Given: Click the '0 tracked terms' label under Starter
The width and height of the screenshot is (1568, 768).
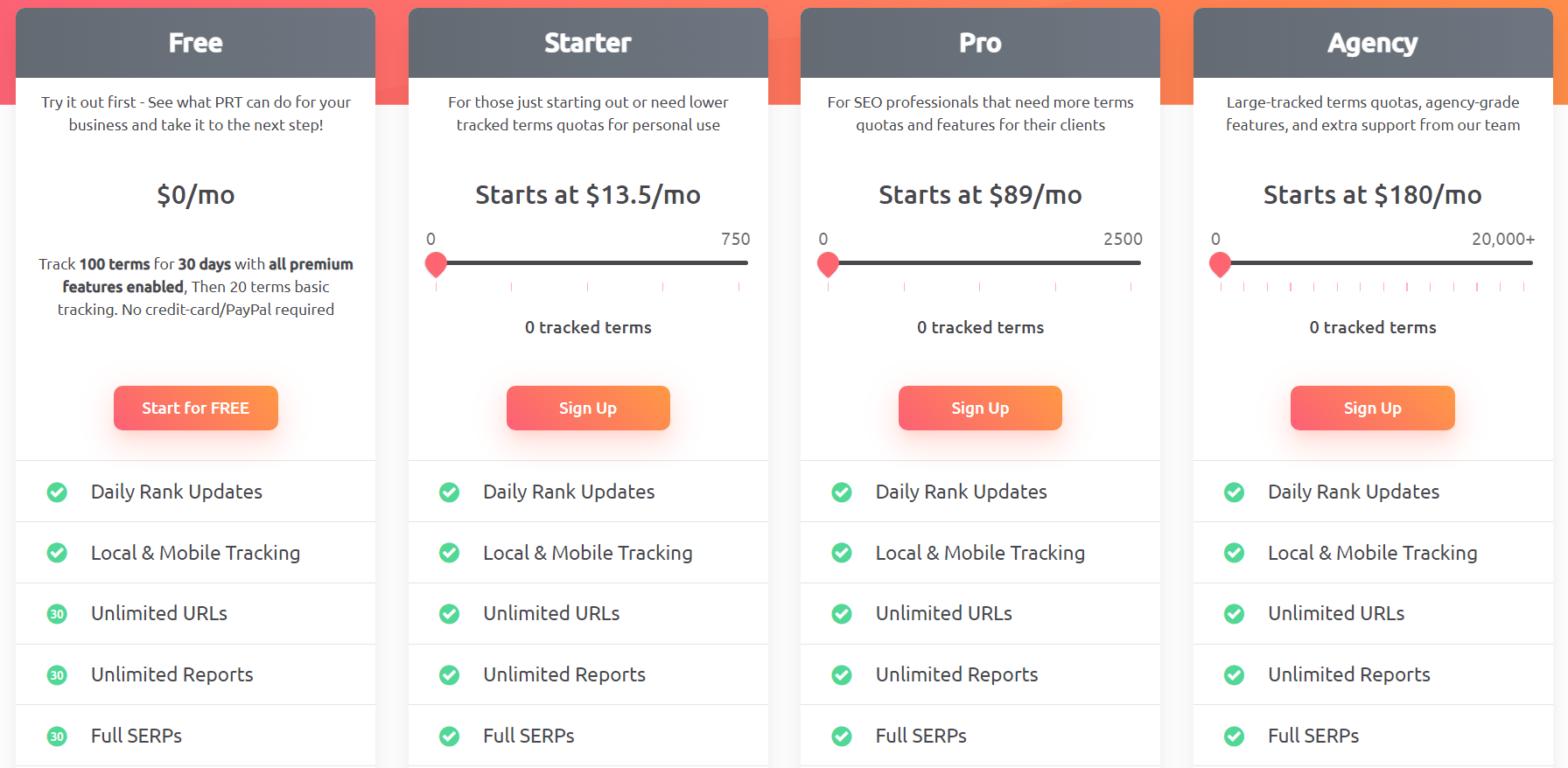Looking at the screenshot, I should (x=588, y=327).
